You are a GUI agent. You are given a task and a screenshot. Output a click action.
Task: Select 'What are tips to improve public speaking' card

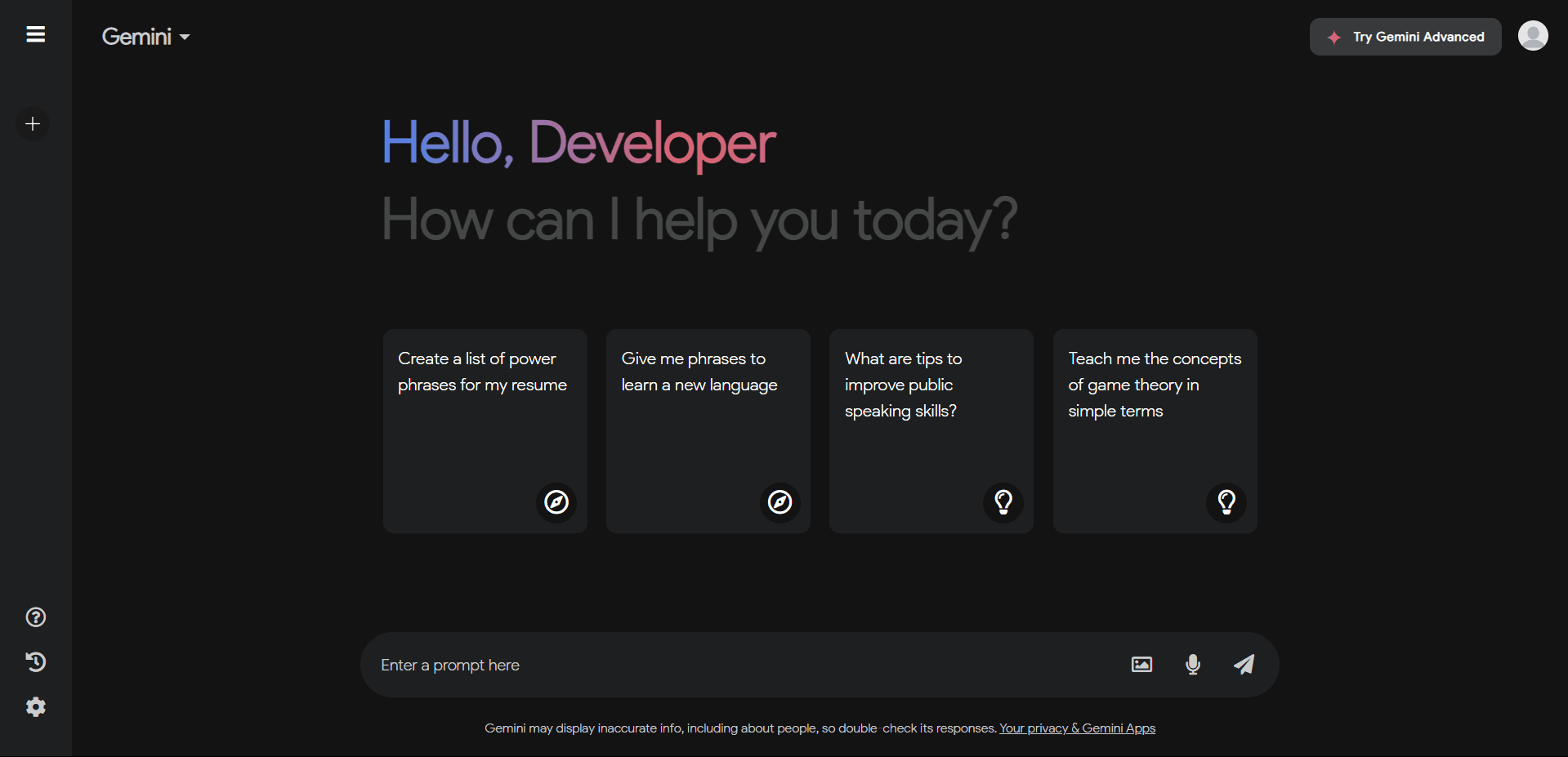pyautogui.click(x=931, y=431)
